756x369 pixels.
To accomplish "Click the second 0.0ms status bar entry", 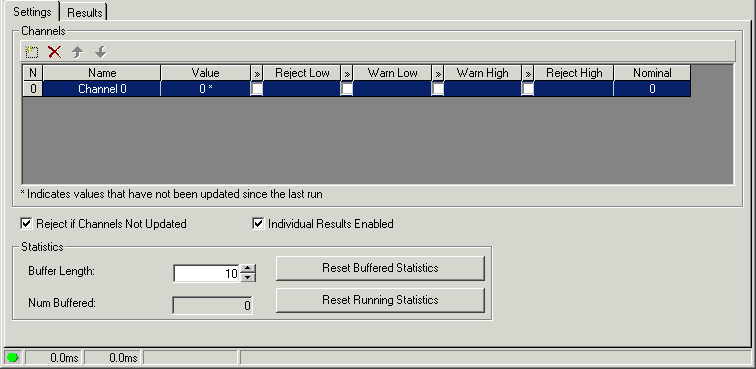I will (x=113, y=358).
